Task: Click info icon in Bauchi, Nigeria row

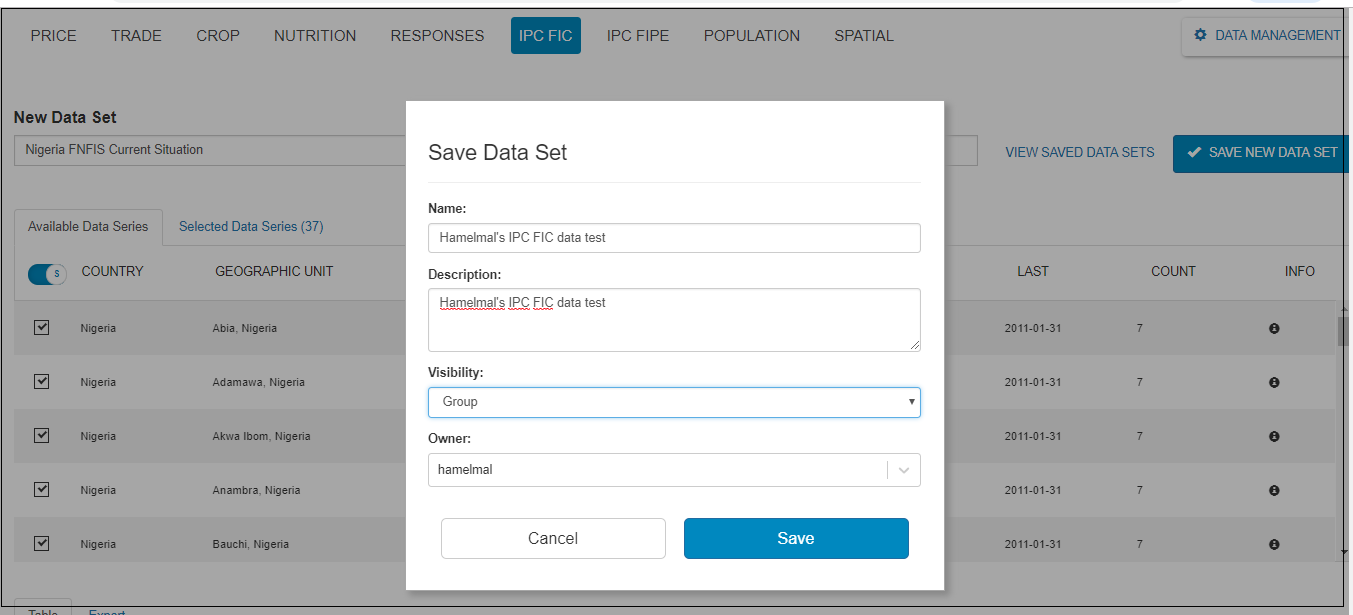Action: 1274,544
